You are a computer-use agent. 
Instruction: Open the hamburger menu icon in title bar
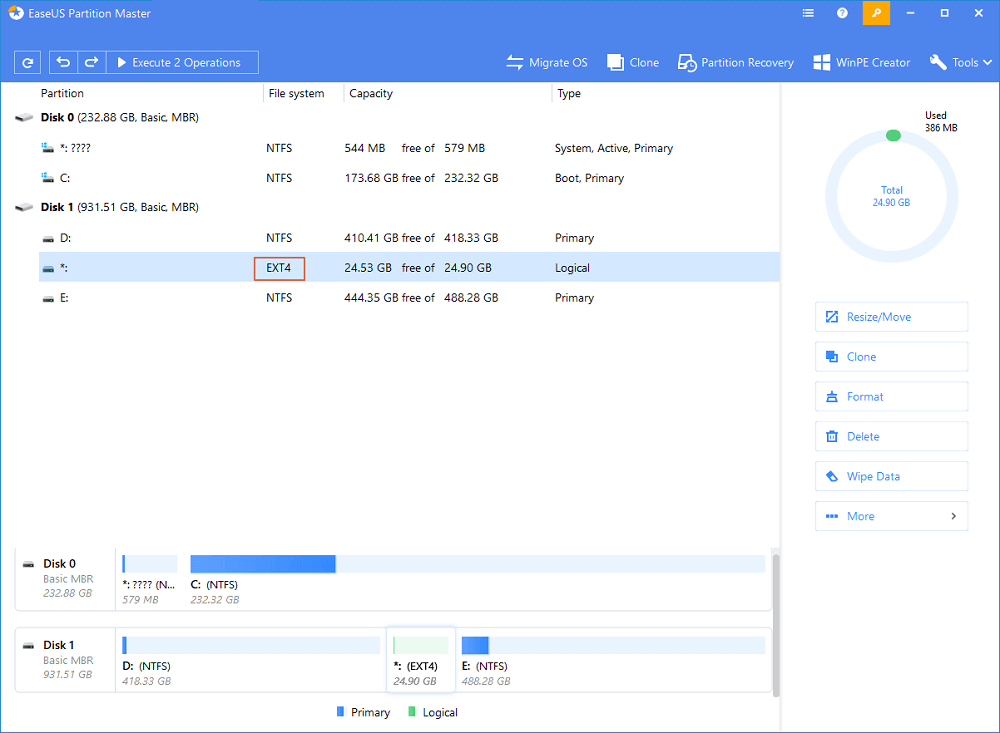tap(808, 13)
